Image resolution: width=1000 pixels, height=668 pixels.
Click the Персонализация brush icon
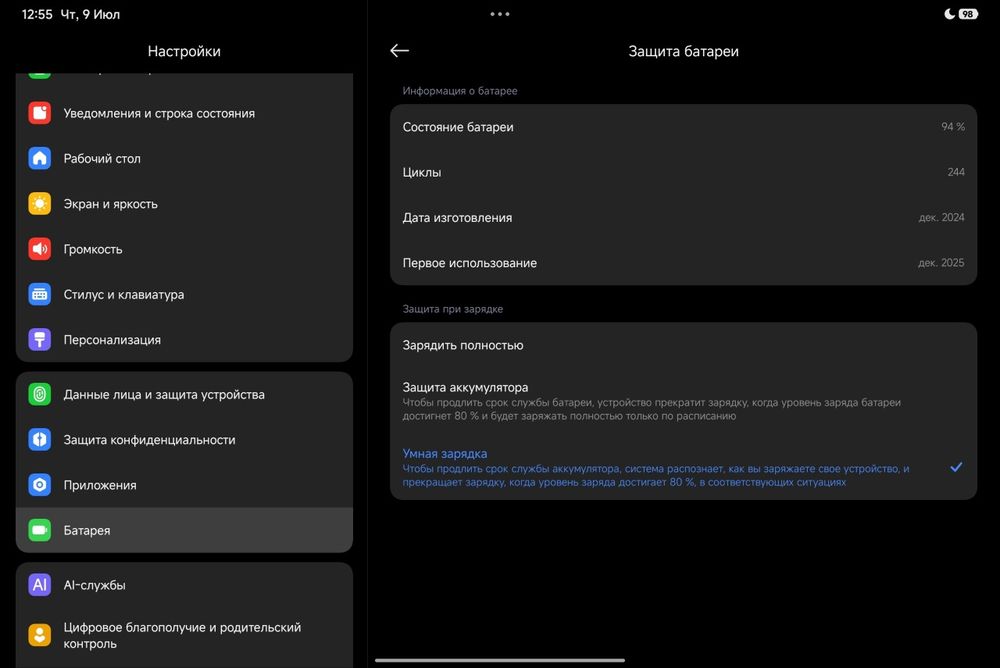tap(40, 339)
